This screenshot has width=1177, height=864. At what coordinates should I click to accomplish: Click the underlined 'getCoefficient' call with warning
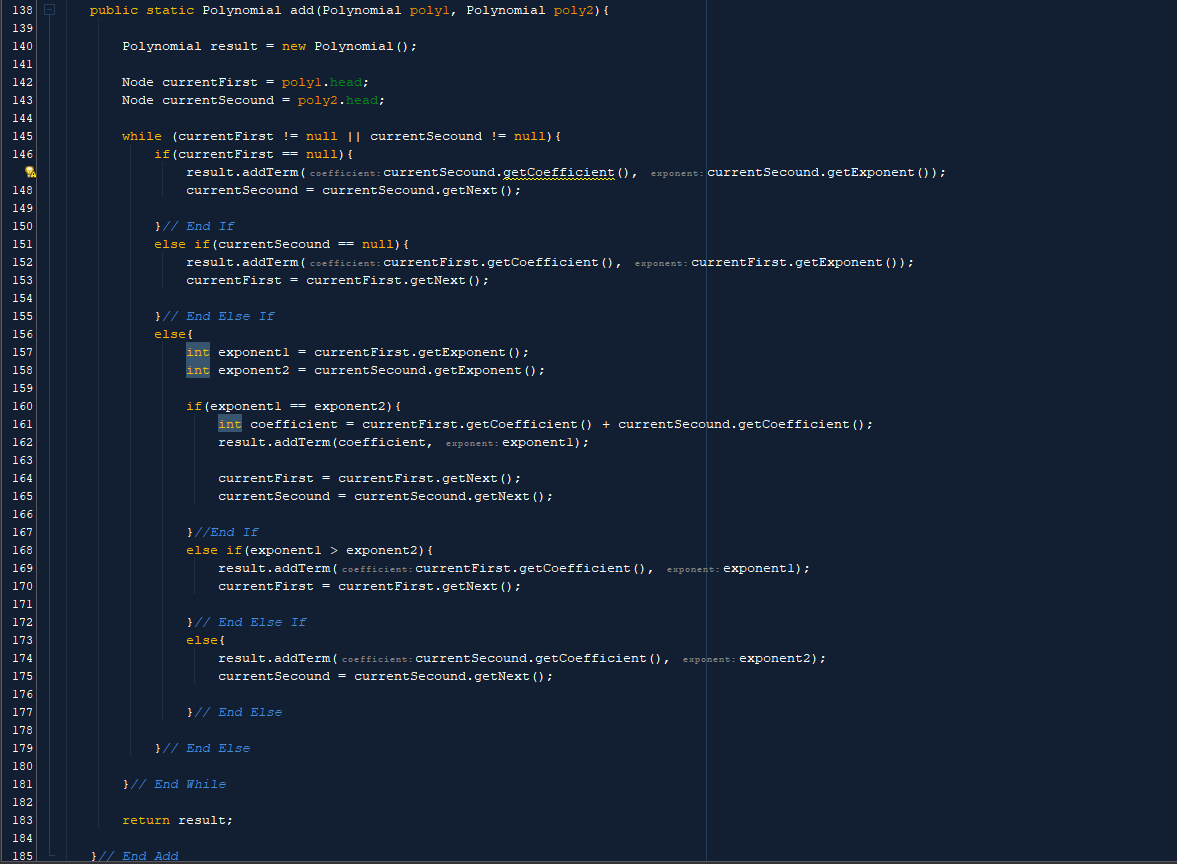558,173
